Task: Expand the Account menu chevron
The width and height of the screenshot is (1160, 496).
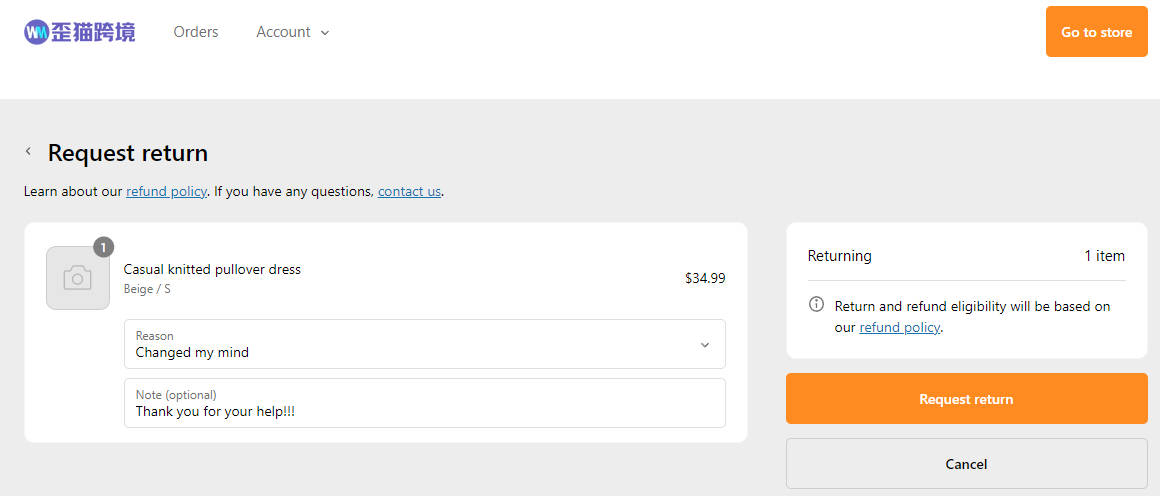Action: click(324, 33)
